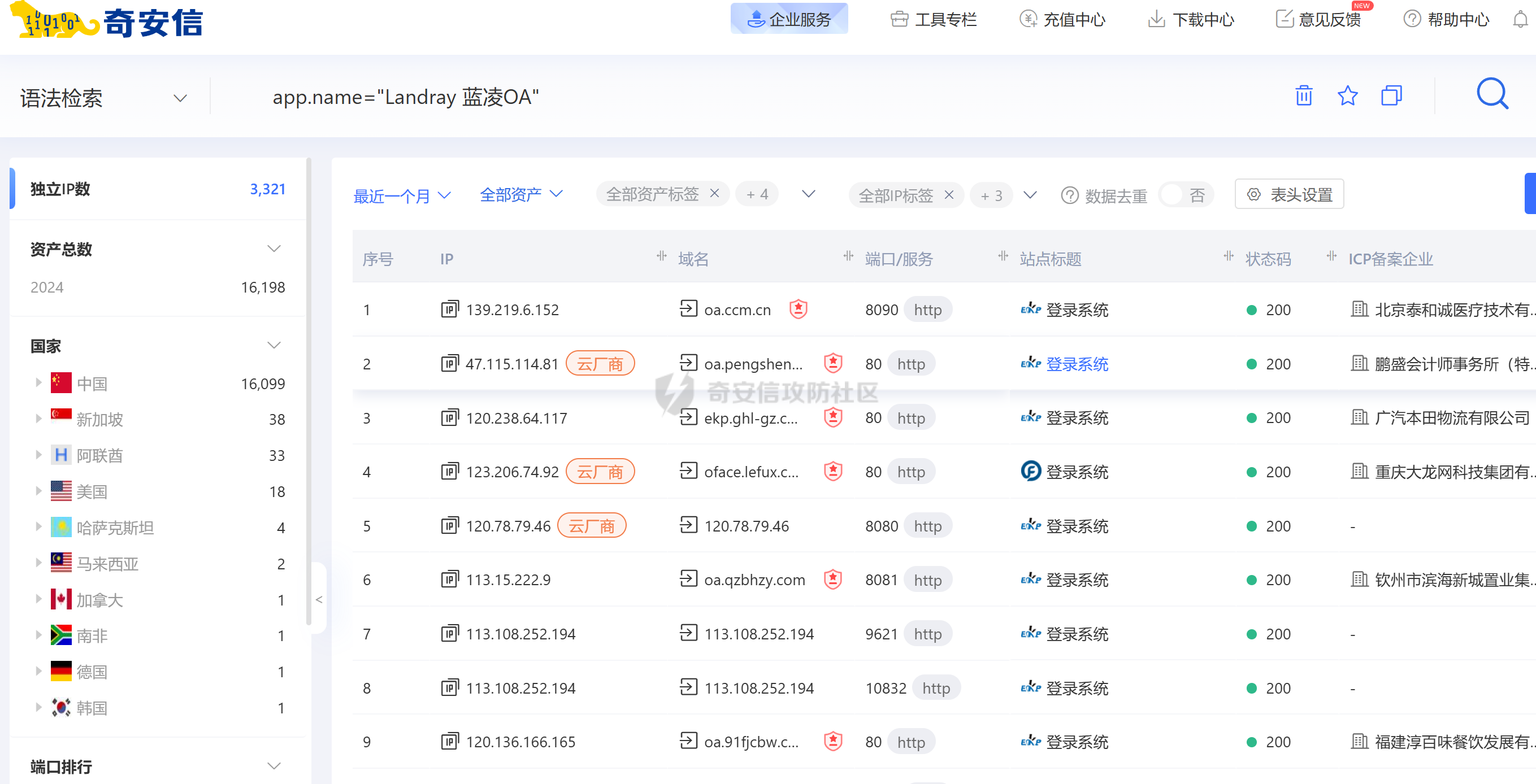
Task: Click shield icon next to oa.qzbhzy.com
Action: (832, 580)
